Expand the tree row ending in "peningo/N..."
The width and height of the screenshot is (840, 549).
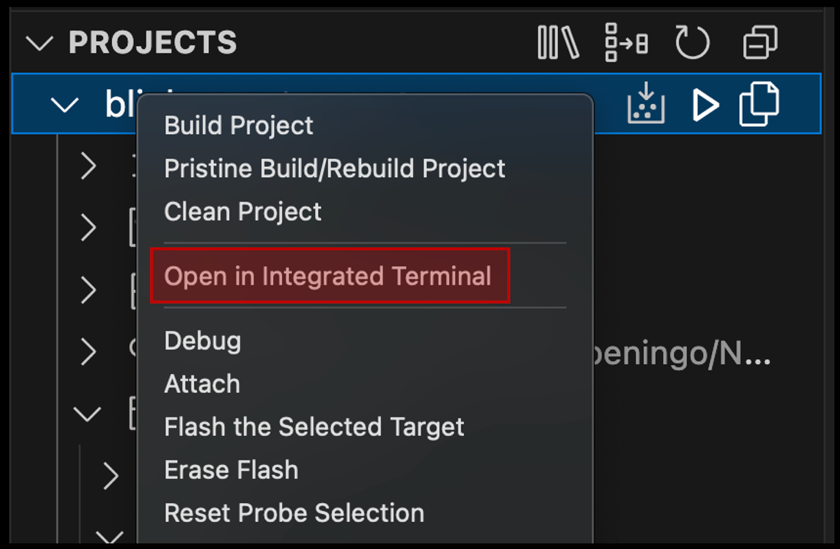[x=88, y=351]
